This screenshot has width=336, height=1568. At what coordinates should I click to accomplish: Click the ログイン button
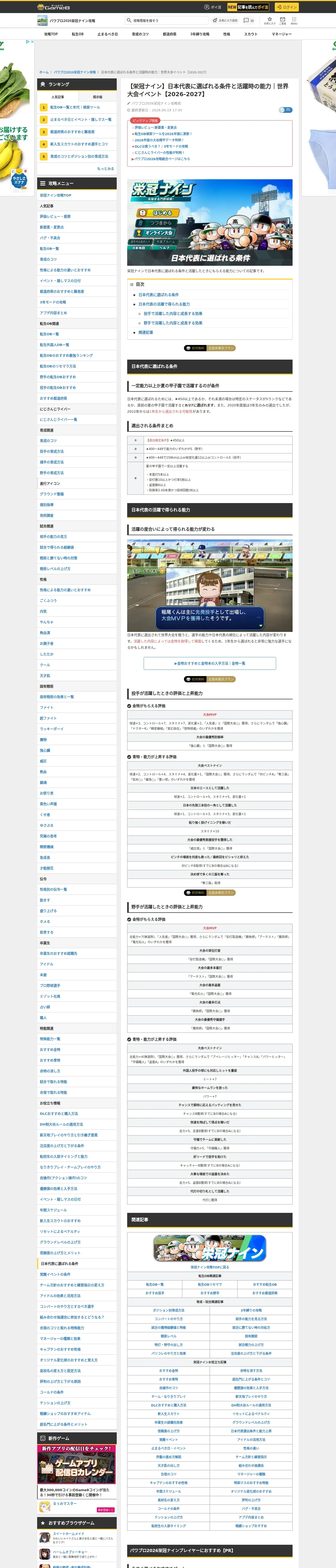pyautogui.click(x=286, y=7)
